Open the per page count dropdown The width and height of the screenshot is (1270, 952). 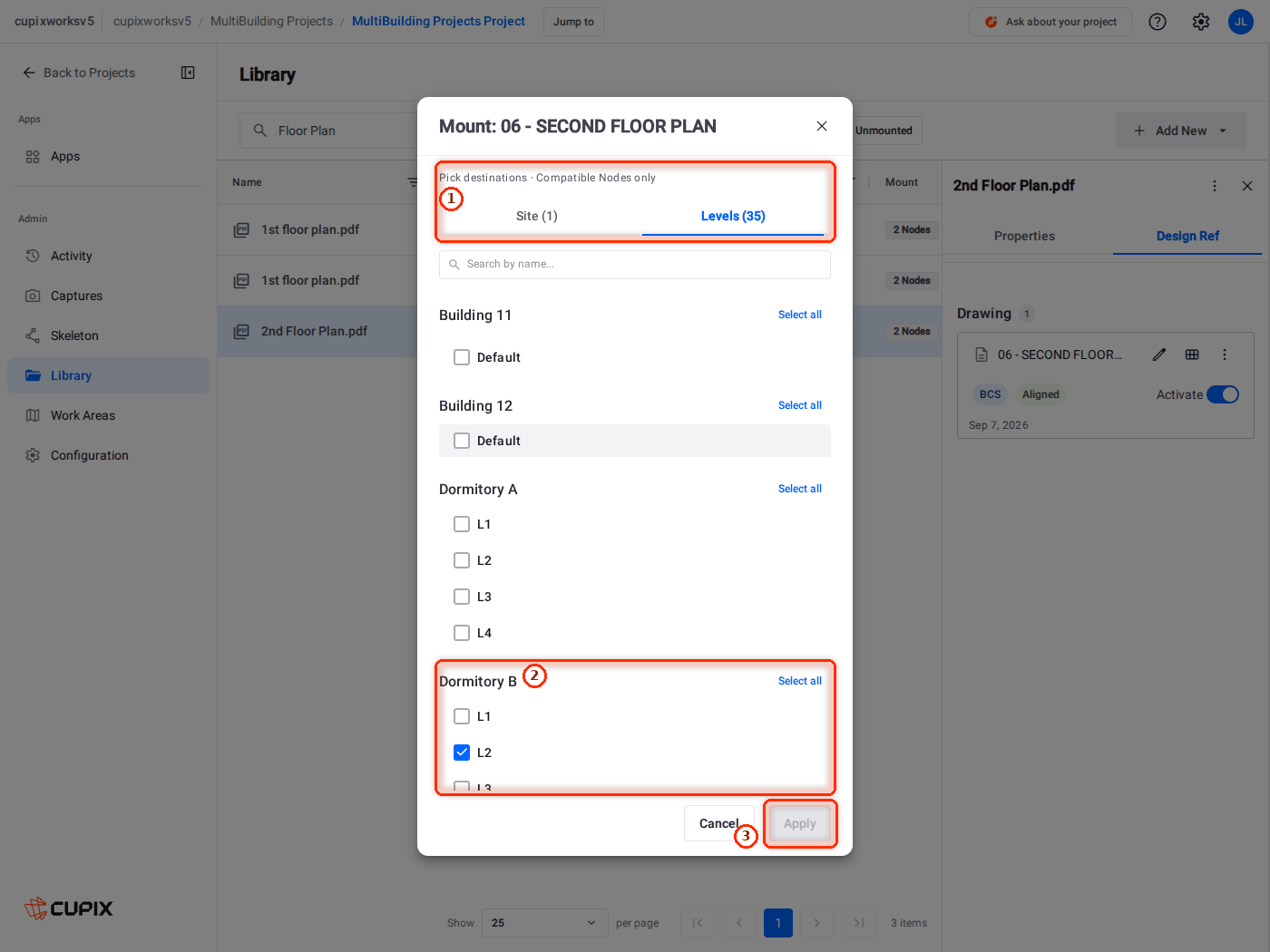pyautogui.click(x=544, y=923)
